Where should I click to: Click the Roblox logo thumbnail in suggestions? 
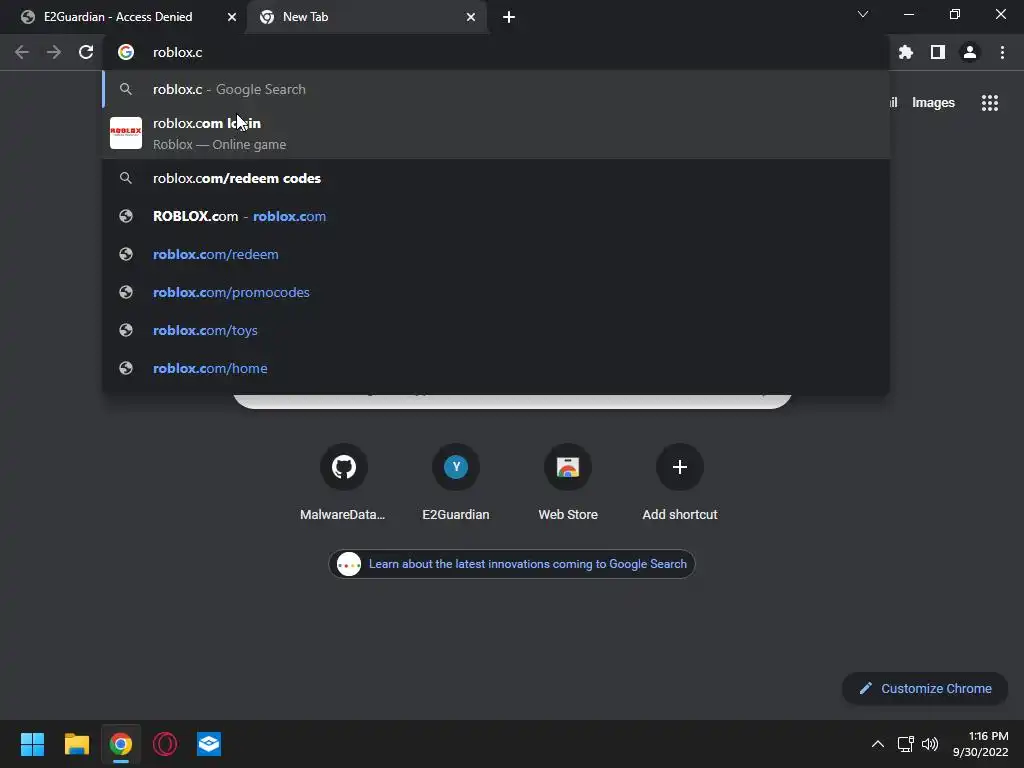[126, 133]
